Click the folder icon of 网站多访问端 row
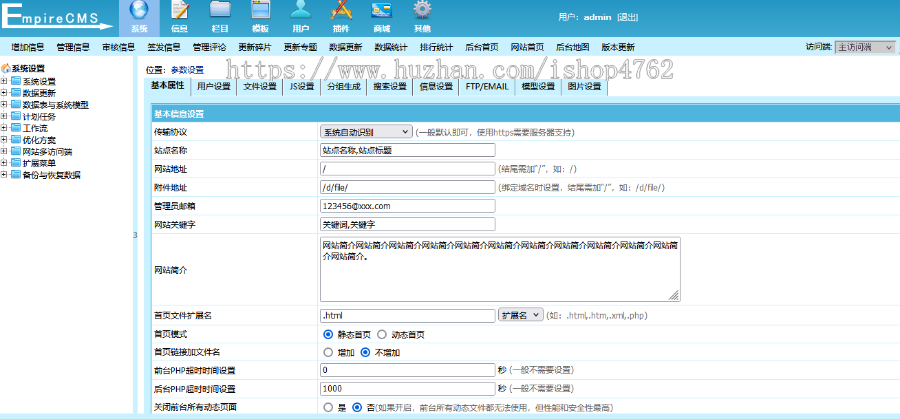The height and width of the screenshot is (419, 900). (x=15, y=152)
